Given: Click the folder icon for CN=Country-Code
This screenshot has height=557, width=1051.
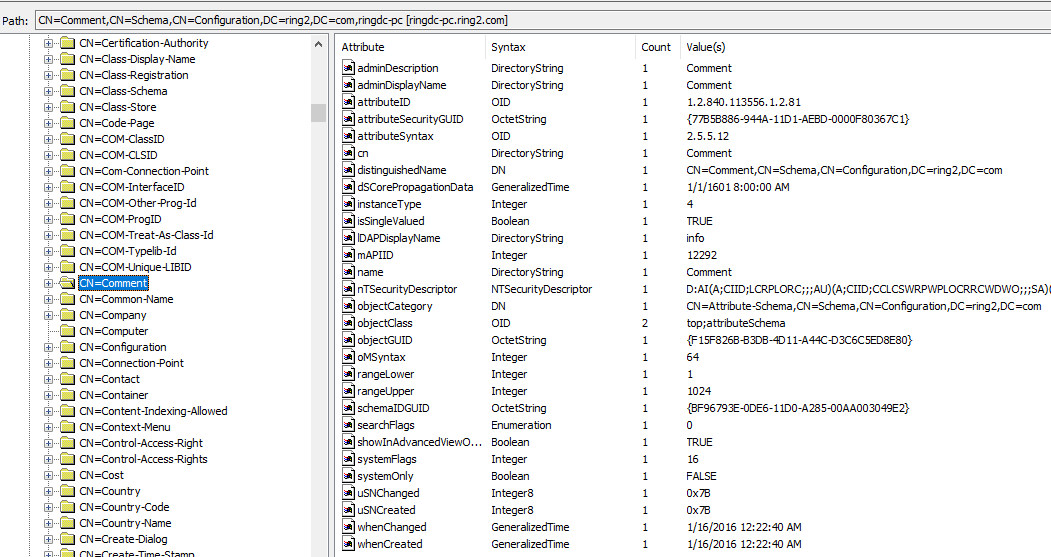Looking at the screenshot, I should [67, 508].
